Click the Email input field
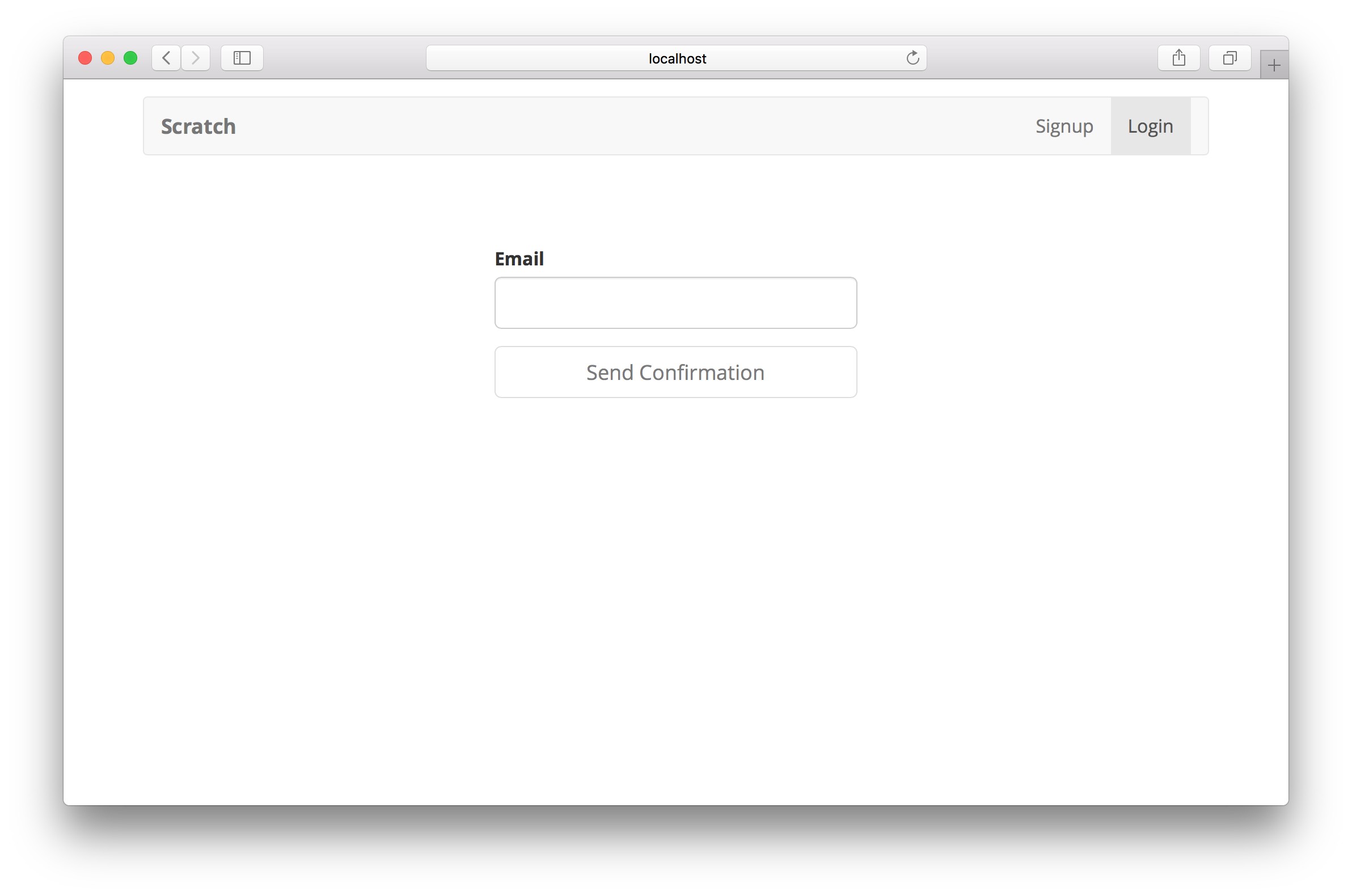This screenshot has height=896, width=1352. (675, 302)
